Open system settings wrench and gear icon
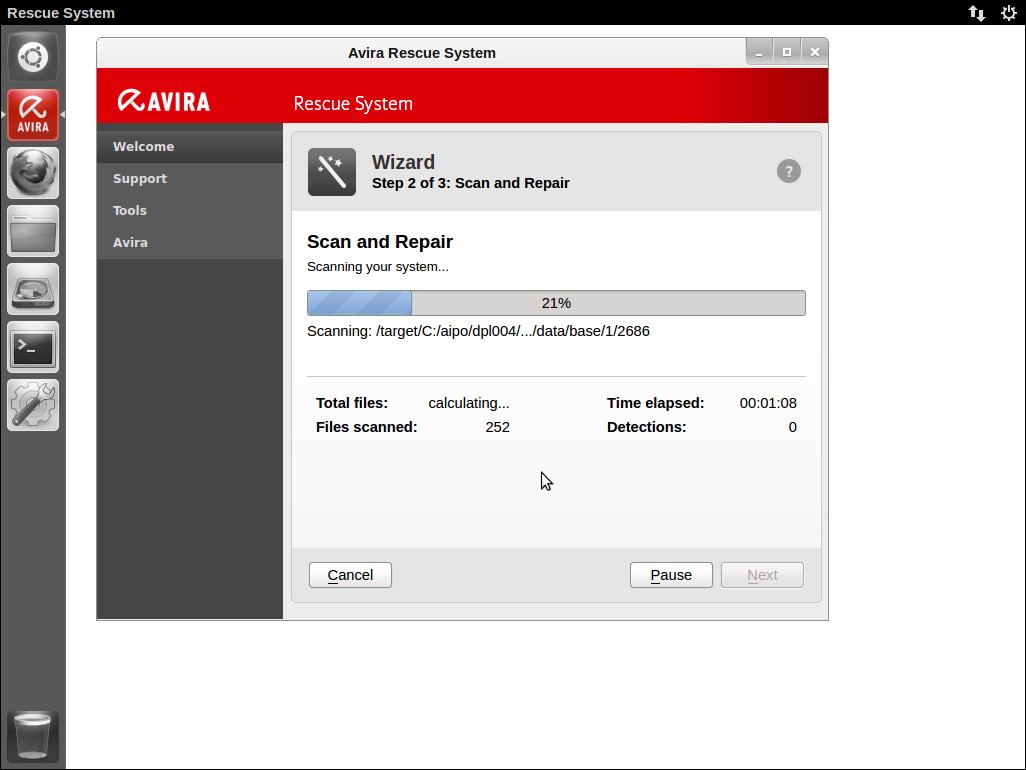 [x=33, y=405]
